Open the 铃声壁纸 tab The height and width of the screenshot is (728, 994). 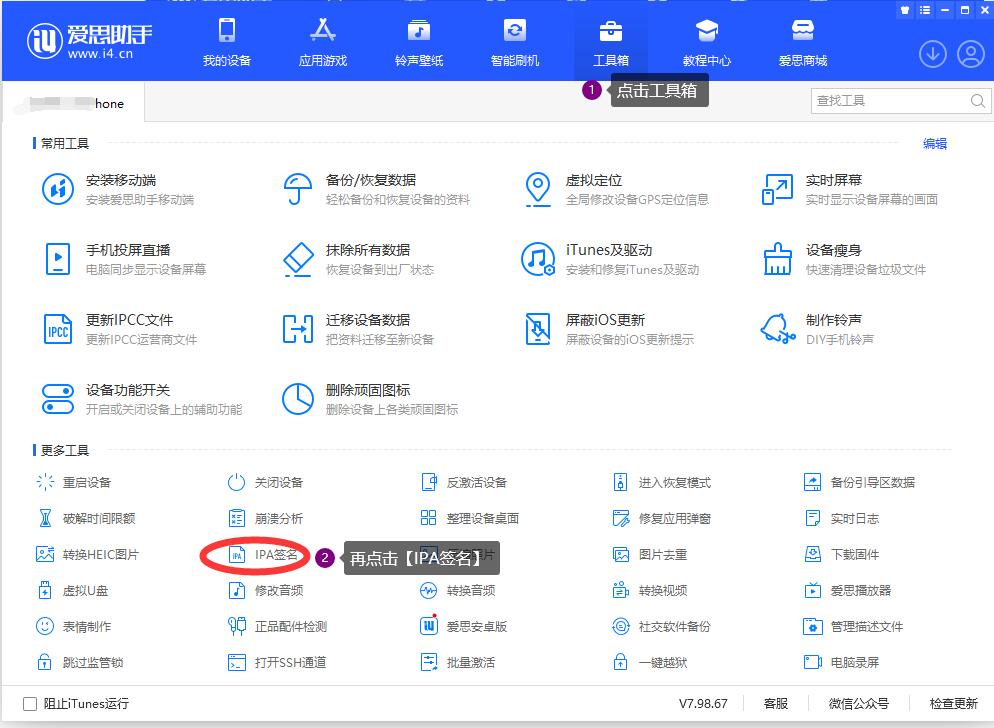coord(419,42)
